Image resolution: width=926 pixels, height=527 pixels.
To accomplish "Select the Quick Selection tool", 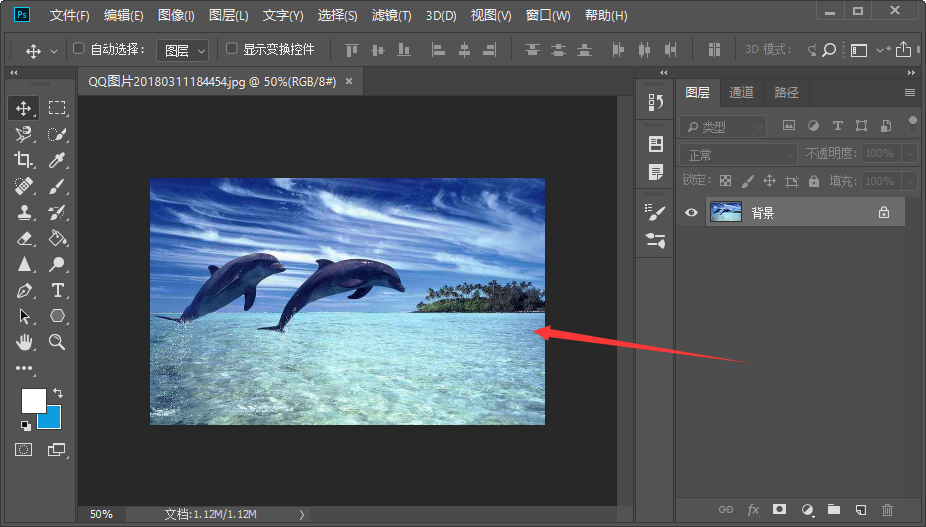I will [57, 134].
